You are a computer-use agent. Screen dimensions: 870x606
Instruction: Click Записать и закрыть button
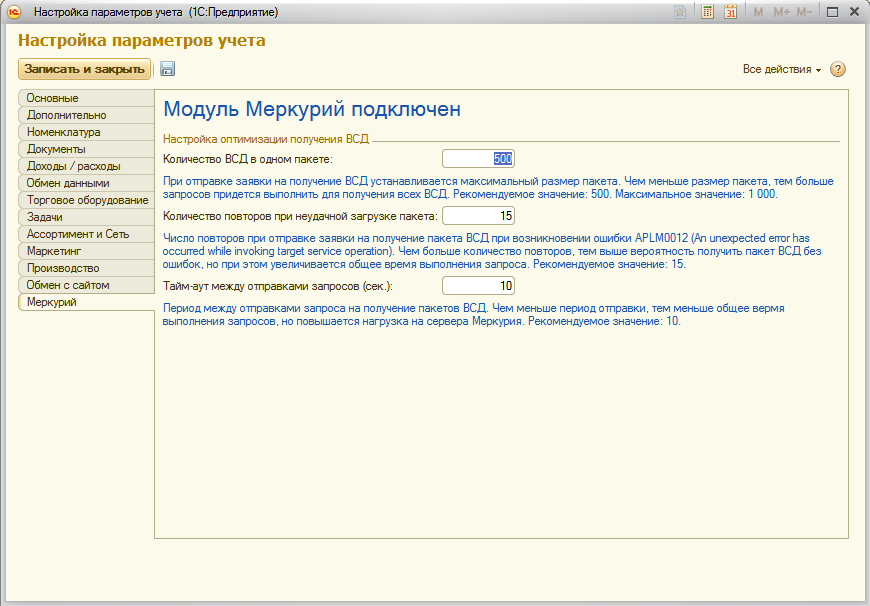coord(84,69)
